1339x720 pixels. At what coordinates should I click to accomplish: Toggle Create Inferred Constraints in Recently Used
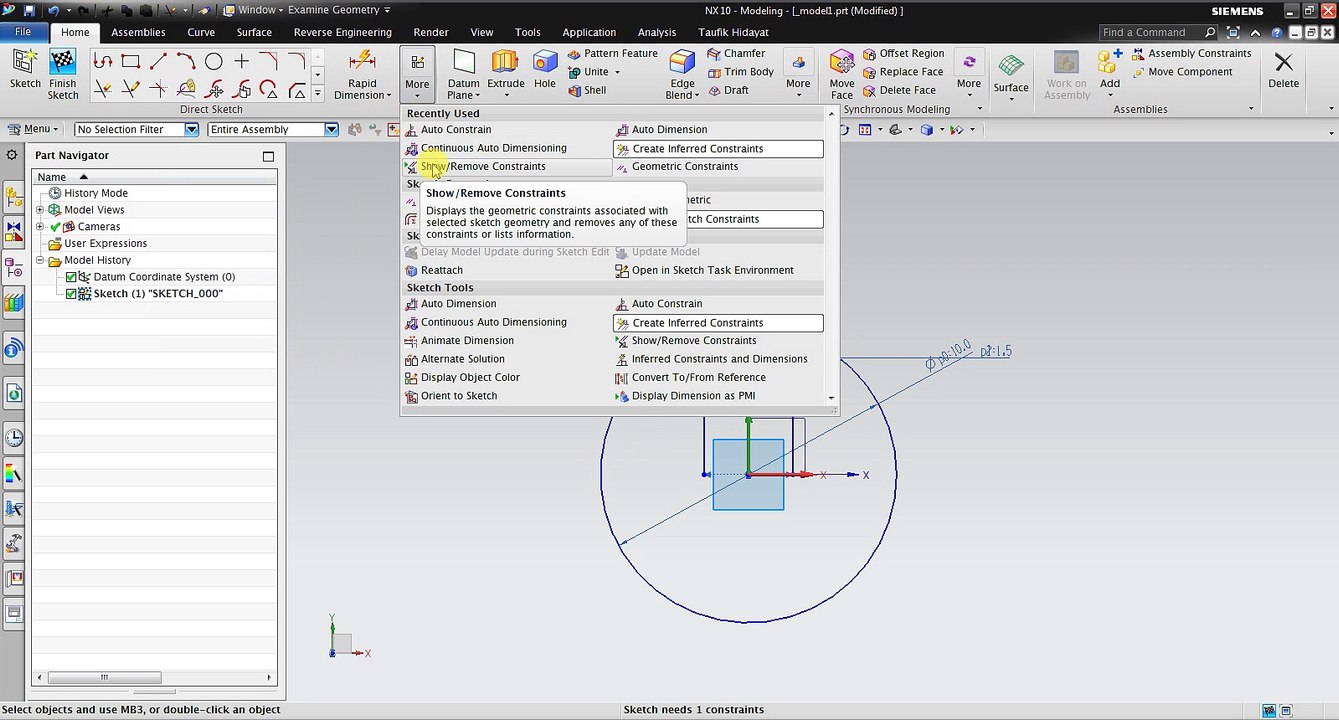coord(718,149)
